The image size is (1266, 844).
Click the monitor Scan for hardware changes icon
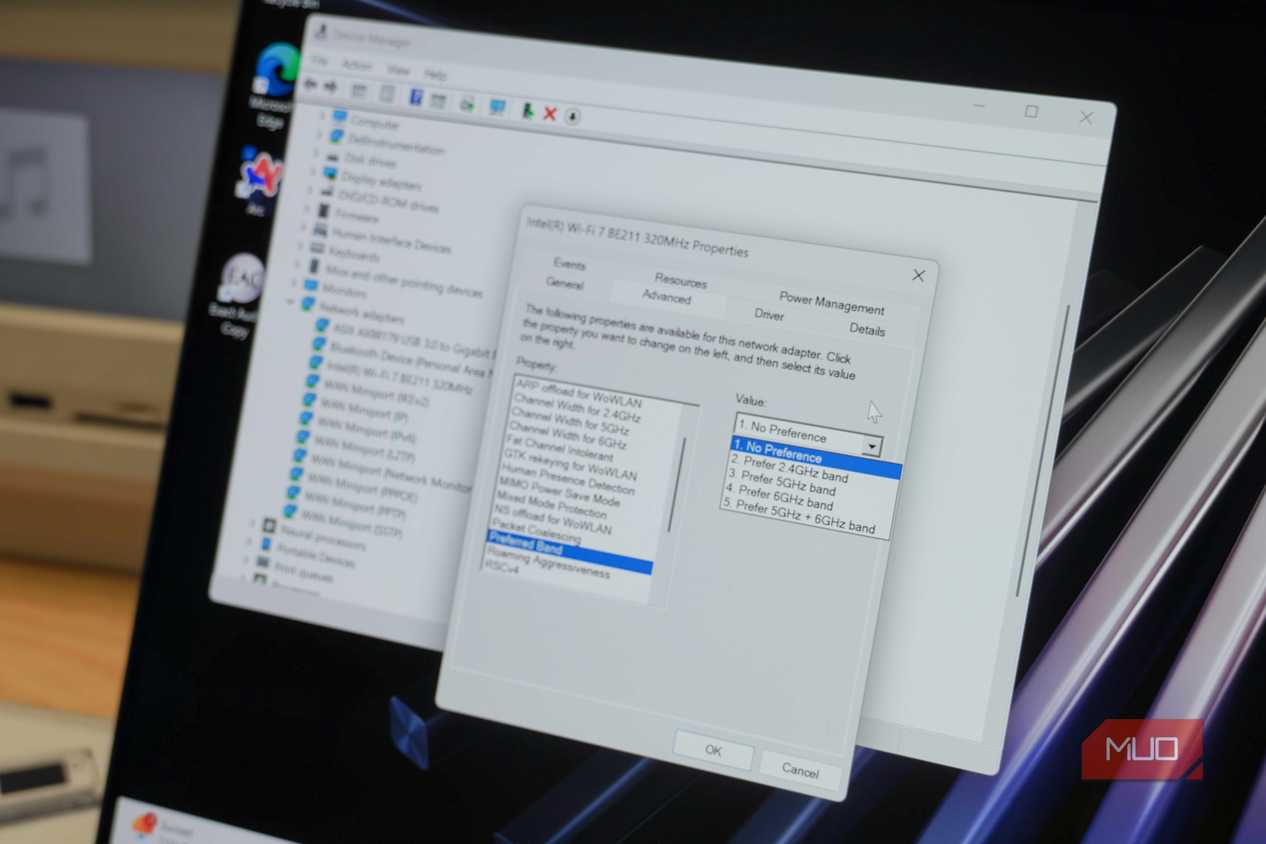pos(497,107)
